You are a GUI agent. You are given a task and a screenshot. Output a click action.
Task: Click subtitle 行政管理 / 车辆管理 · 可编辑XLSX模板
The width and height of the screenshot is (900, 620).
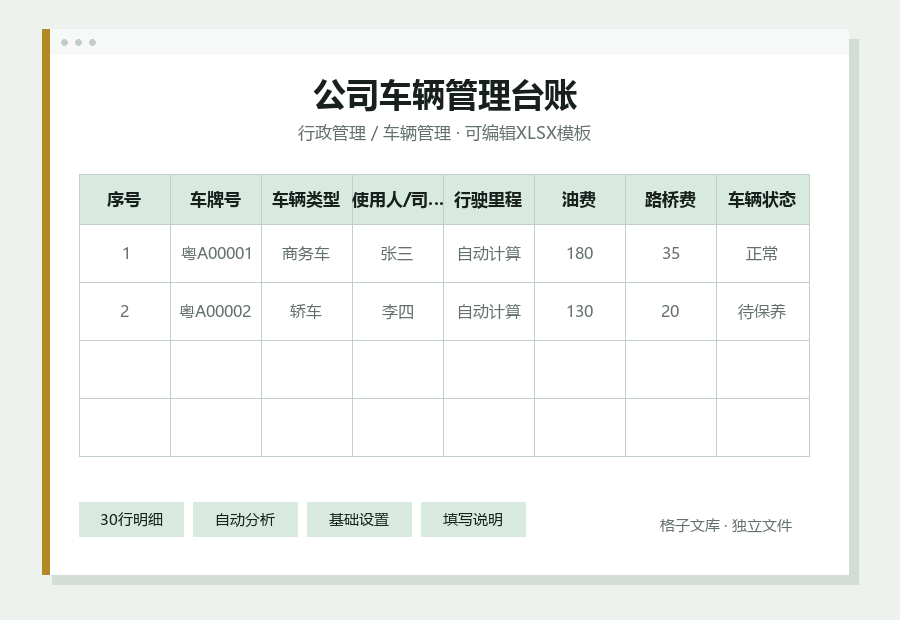tap(444, 133)
